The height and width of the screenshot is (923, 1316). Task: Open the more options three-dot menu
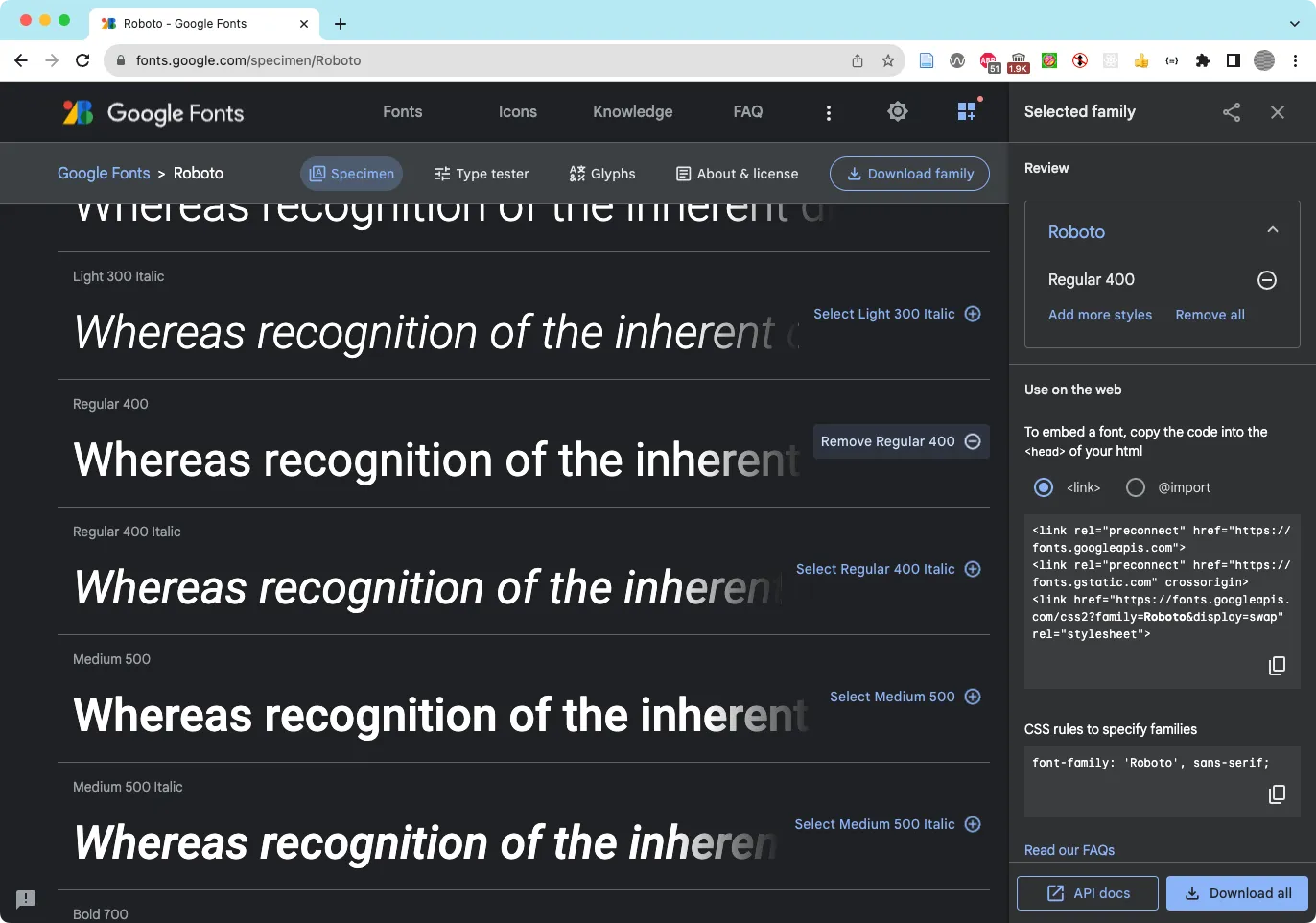828,111
